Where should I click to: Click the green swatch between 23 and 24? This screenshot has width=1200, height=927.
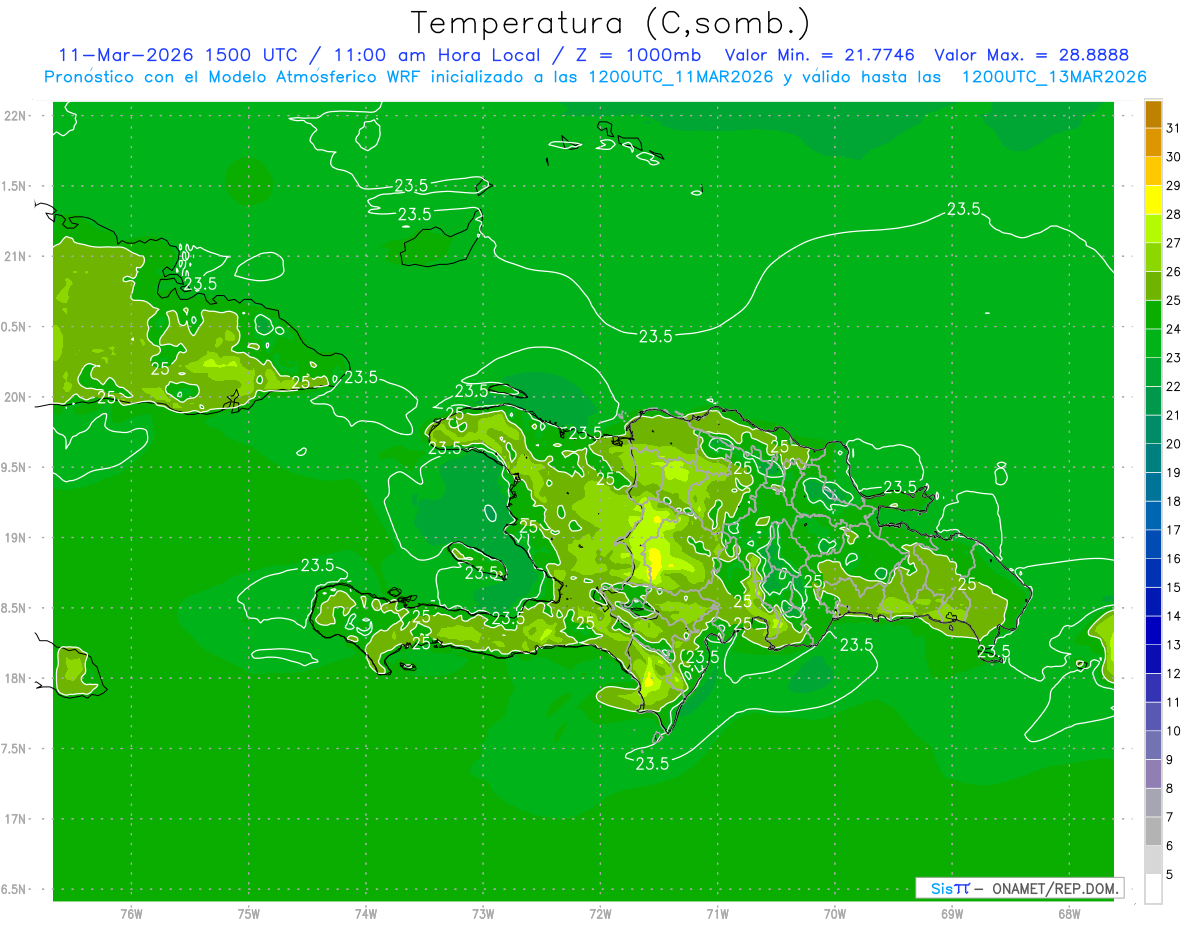[1153, 343]
